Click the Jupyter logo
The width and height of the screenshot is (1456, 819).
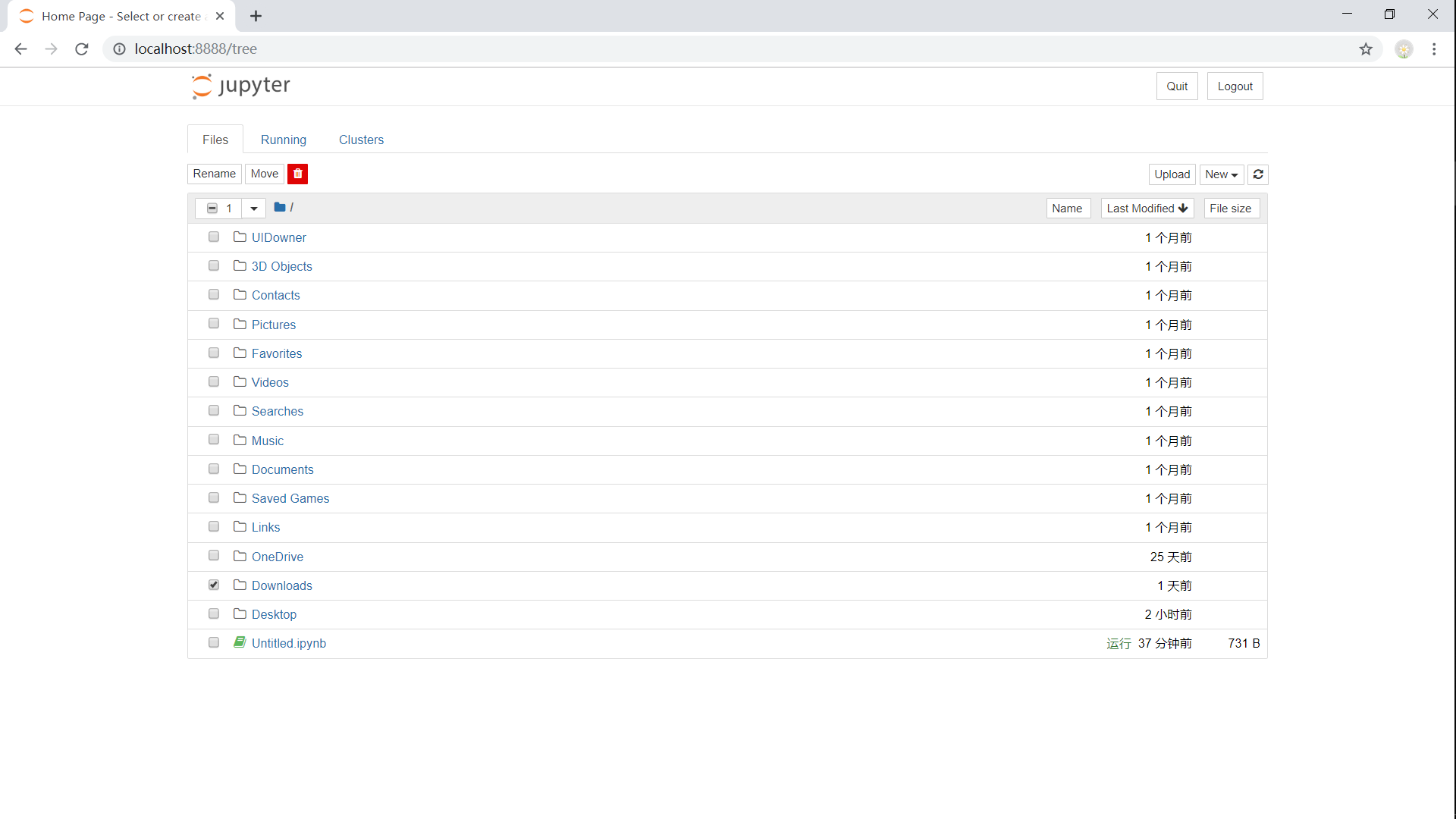pyautogui.click(x=241, y=86)
